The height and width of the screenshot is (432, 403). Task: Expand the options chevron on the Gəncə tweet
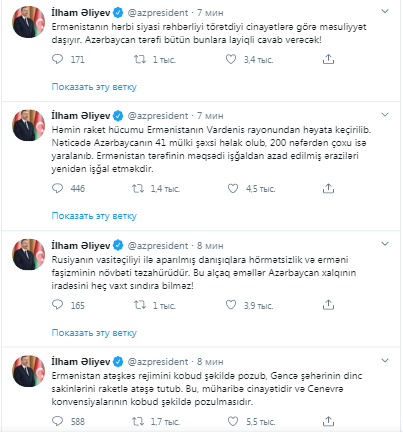point(385,361)
